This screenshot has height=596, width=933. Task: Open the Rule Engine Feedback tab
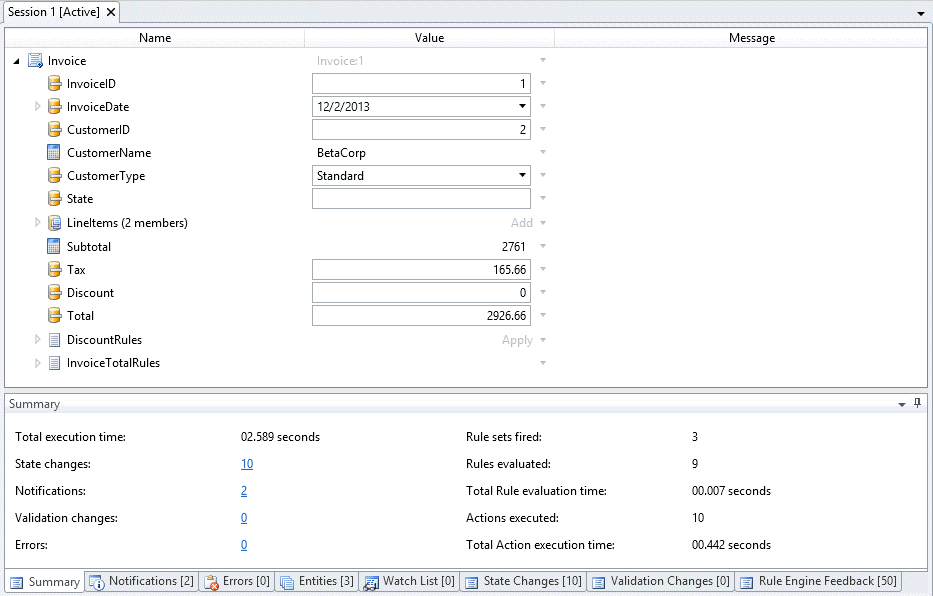(819, 581)
